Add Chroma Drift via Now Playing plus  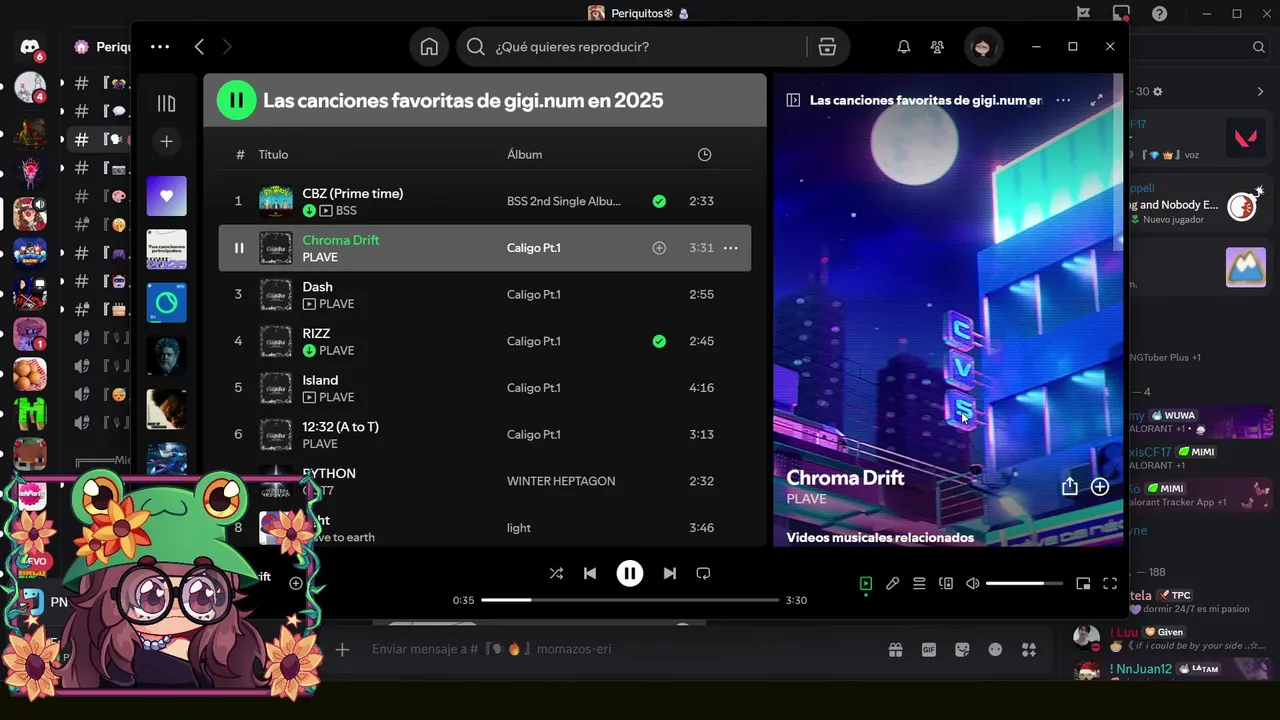(1100, 486)
